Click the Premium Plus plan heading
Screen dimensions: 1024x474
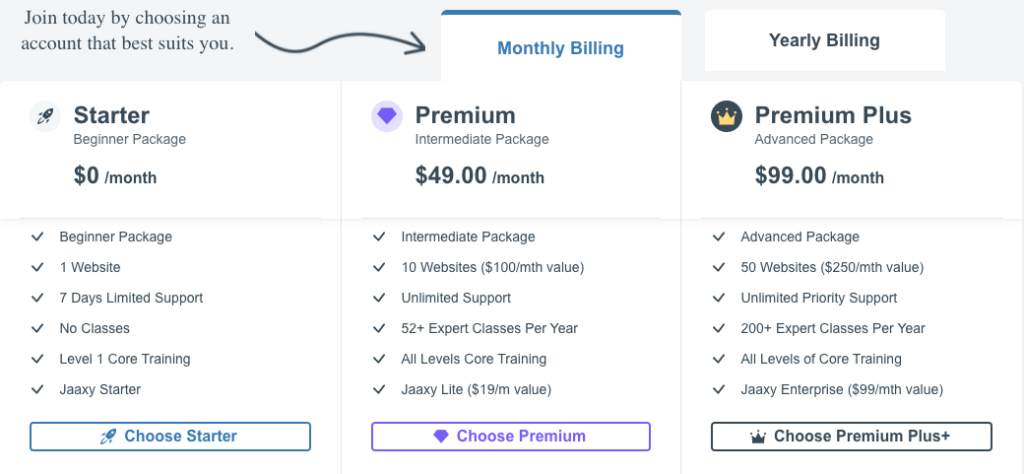833,115
